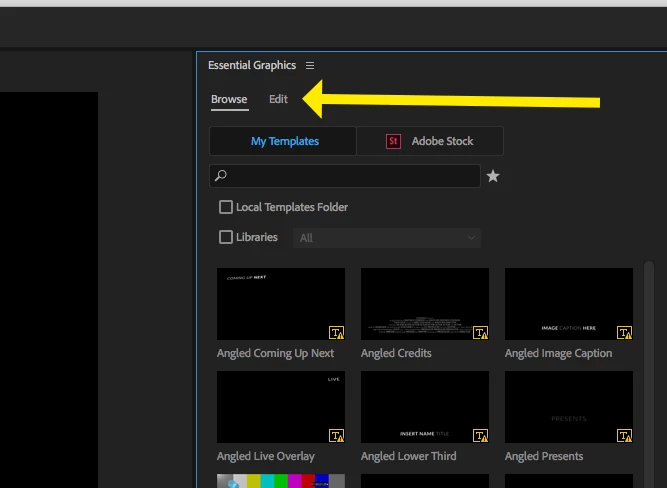The height and width of the screenshot is (488, 667).
Task: Open the Adobe Stock tab
Action: coord(430,141)
